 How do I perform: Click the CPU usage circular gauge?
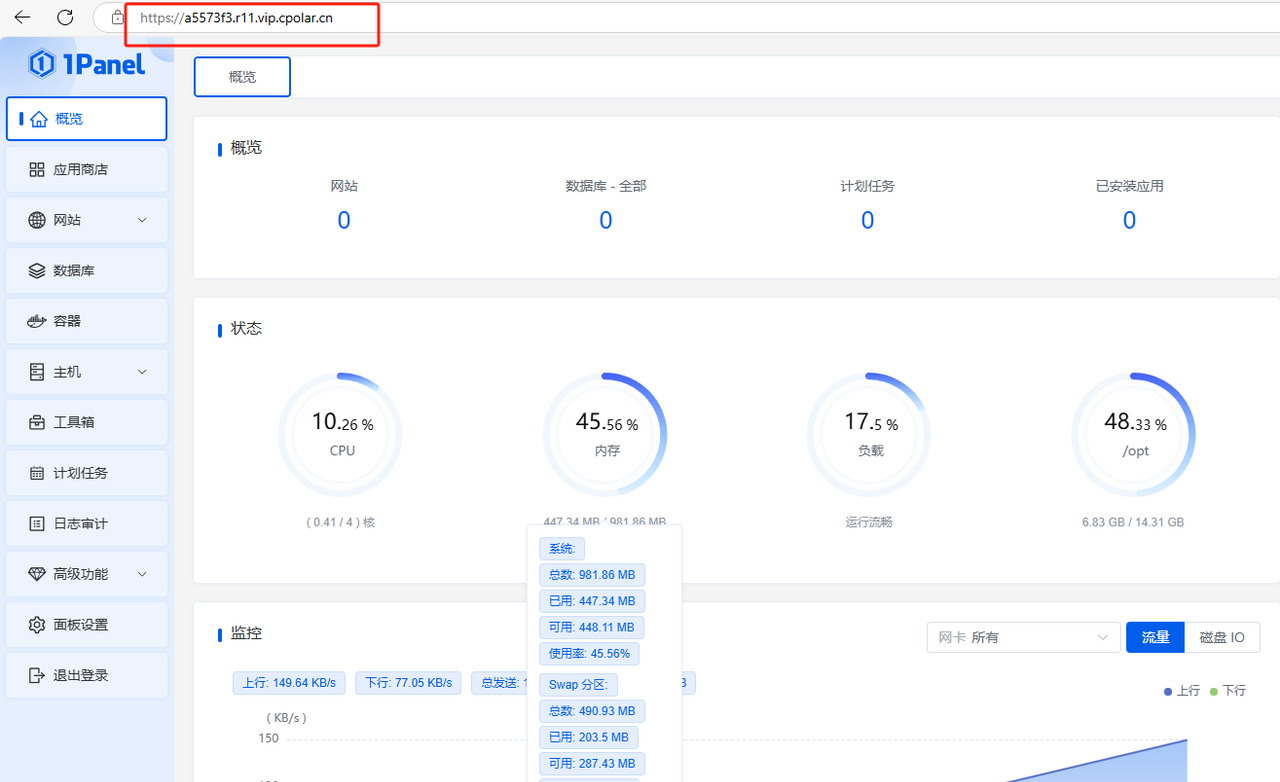pos(341,435)
